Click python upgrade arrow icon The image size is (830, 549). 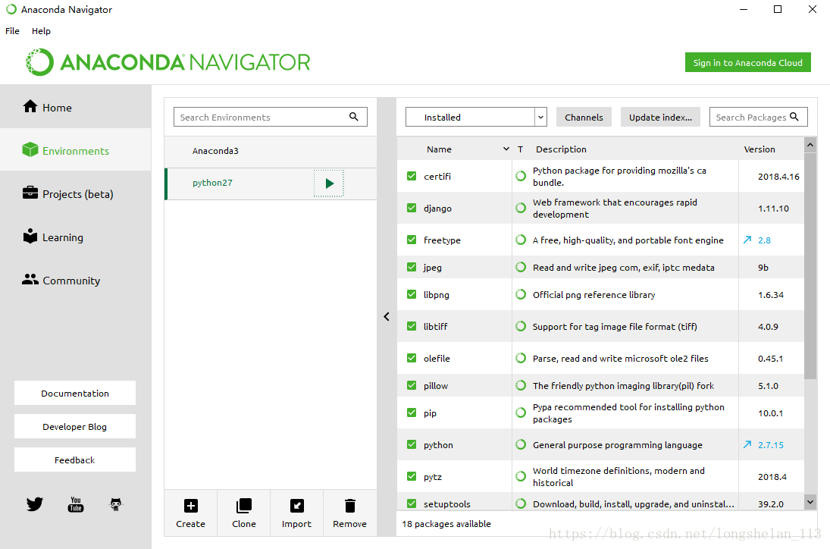[x=747, y=445]
